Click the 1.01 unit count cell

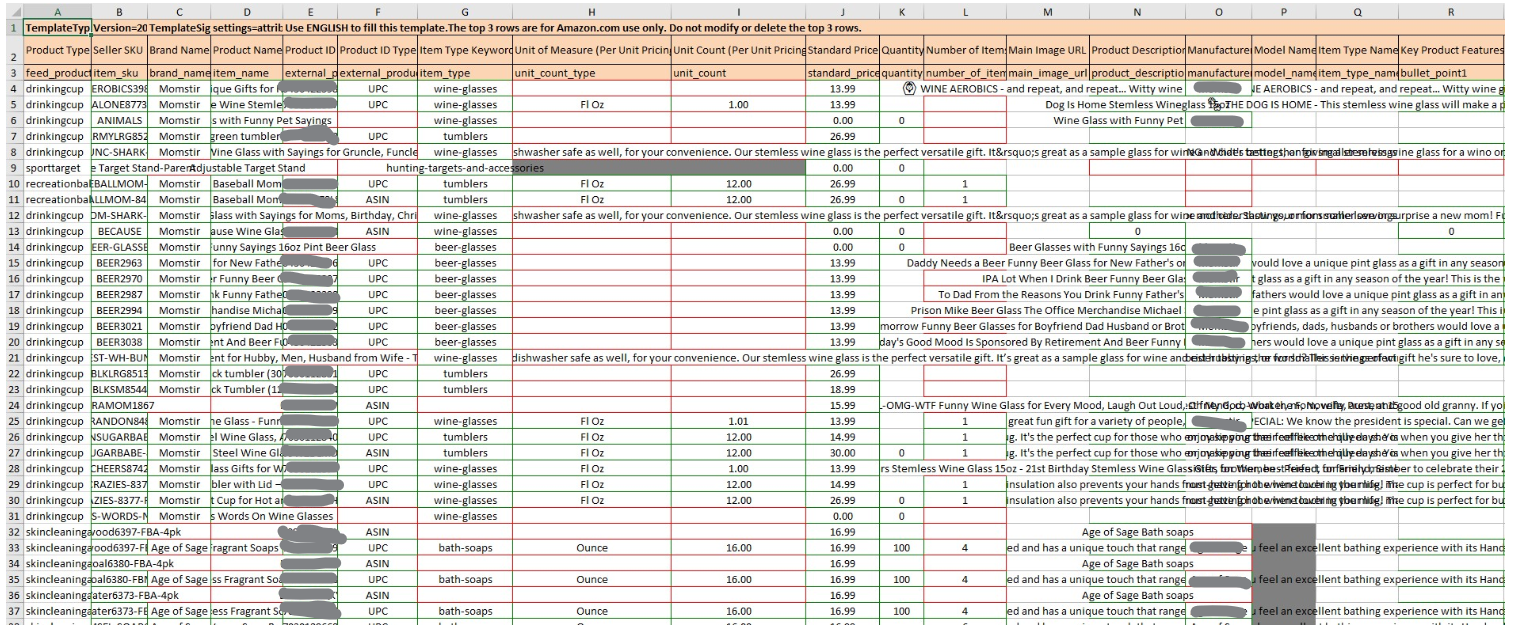pyautogui.click(x=738, y=421)
